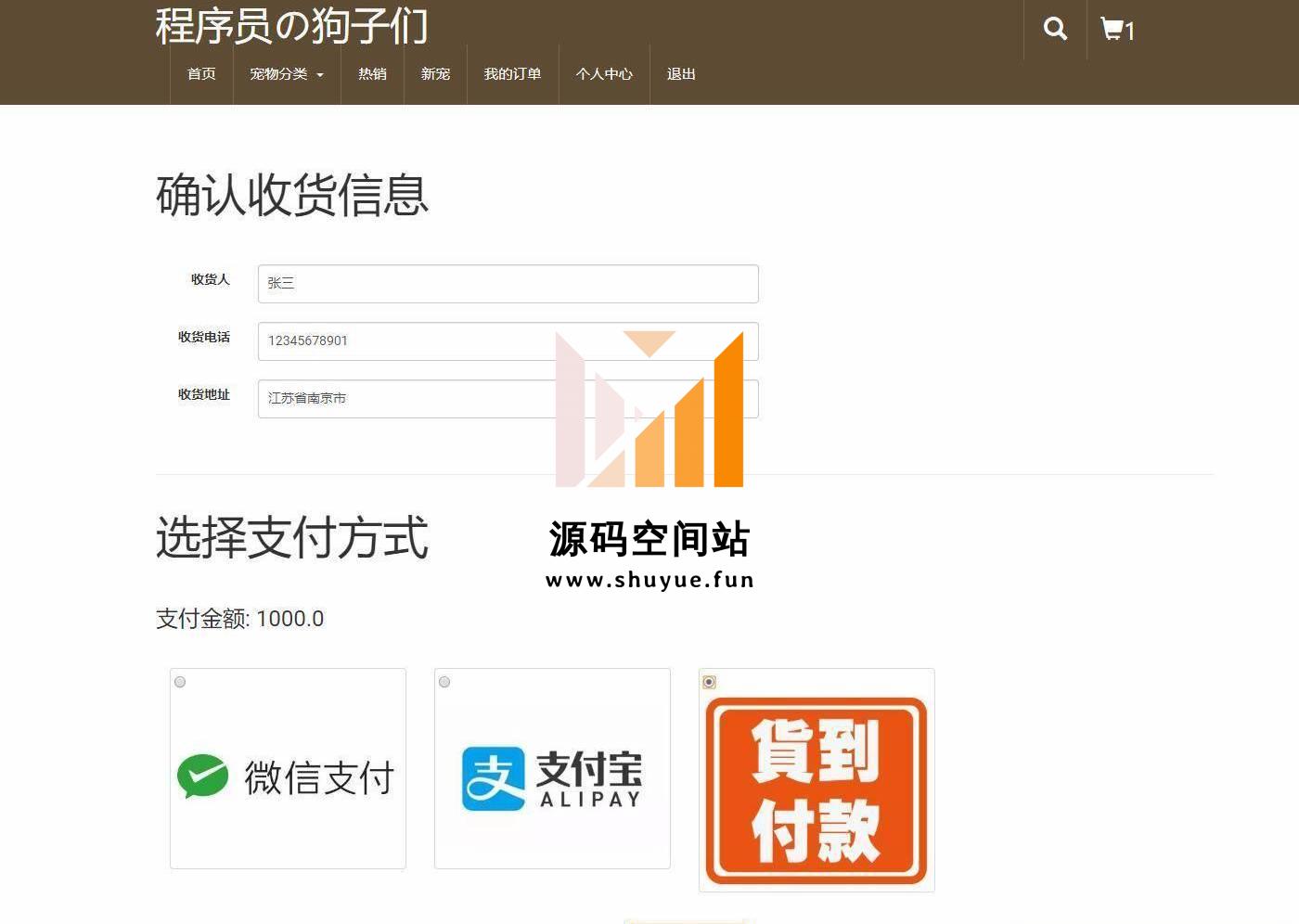Click the 收货人 label
Viewport: 1299px width, 924px height.
point(211,279)
